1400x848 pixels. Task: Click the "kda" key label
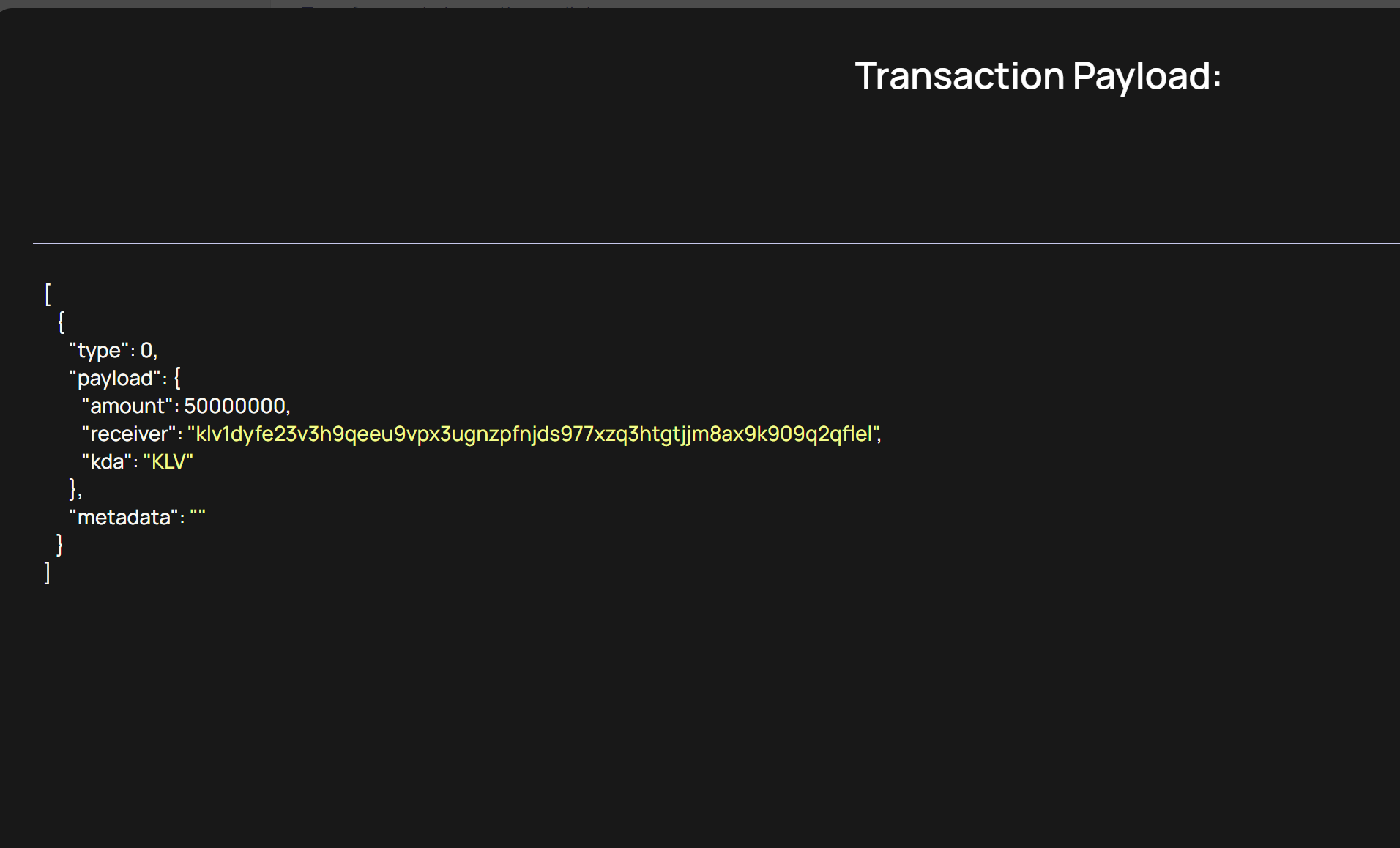(107, 462)
